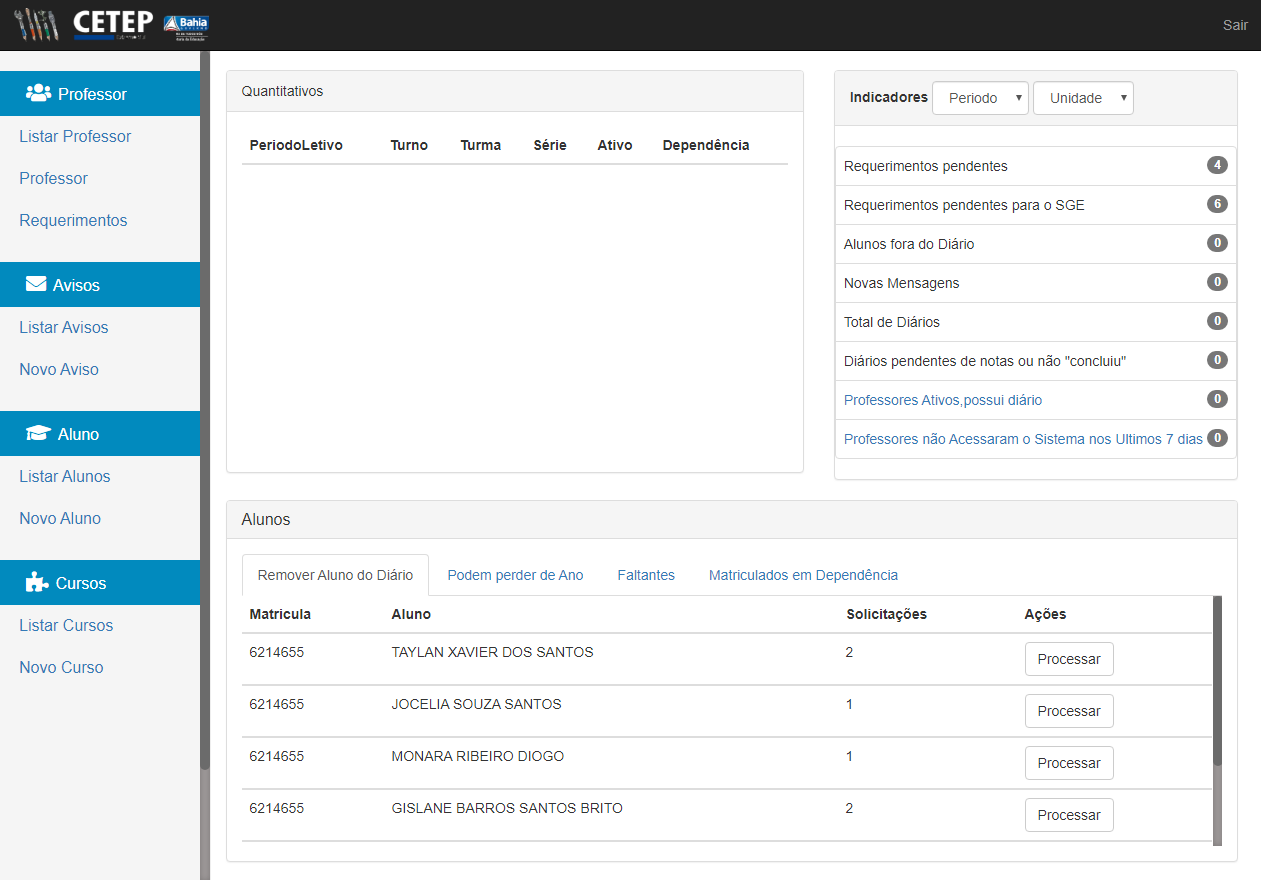The height and width of the screenshot is (880, 1261).
Task: Click Sair to log out
Action: [x=1235, y=25]
